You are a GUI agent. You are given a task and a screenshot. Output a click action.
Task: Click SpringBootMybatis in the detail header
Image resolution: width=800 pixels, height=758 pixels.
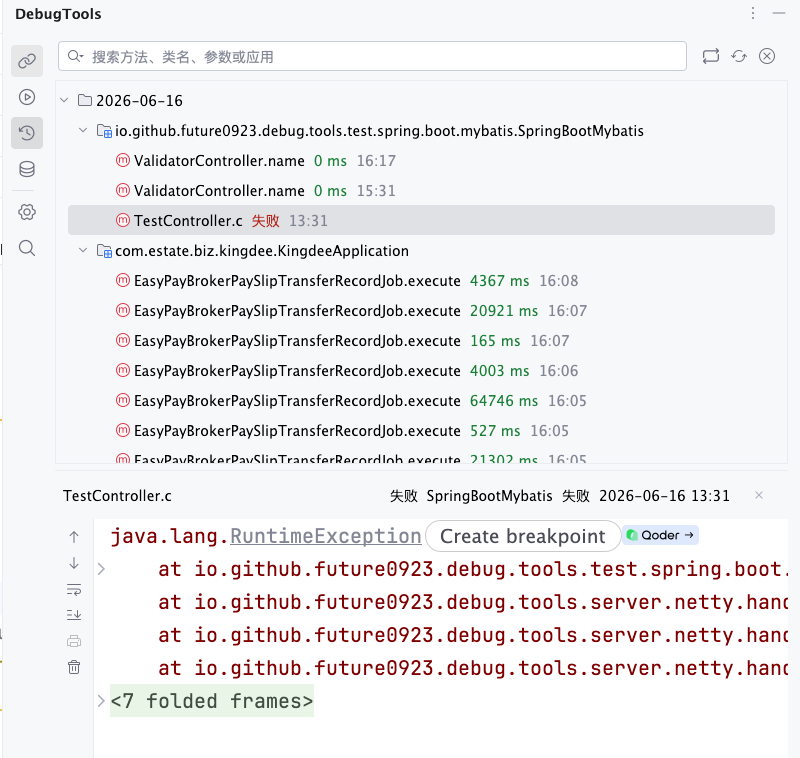tap(489, 496)
